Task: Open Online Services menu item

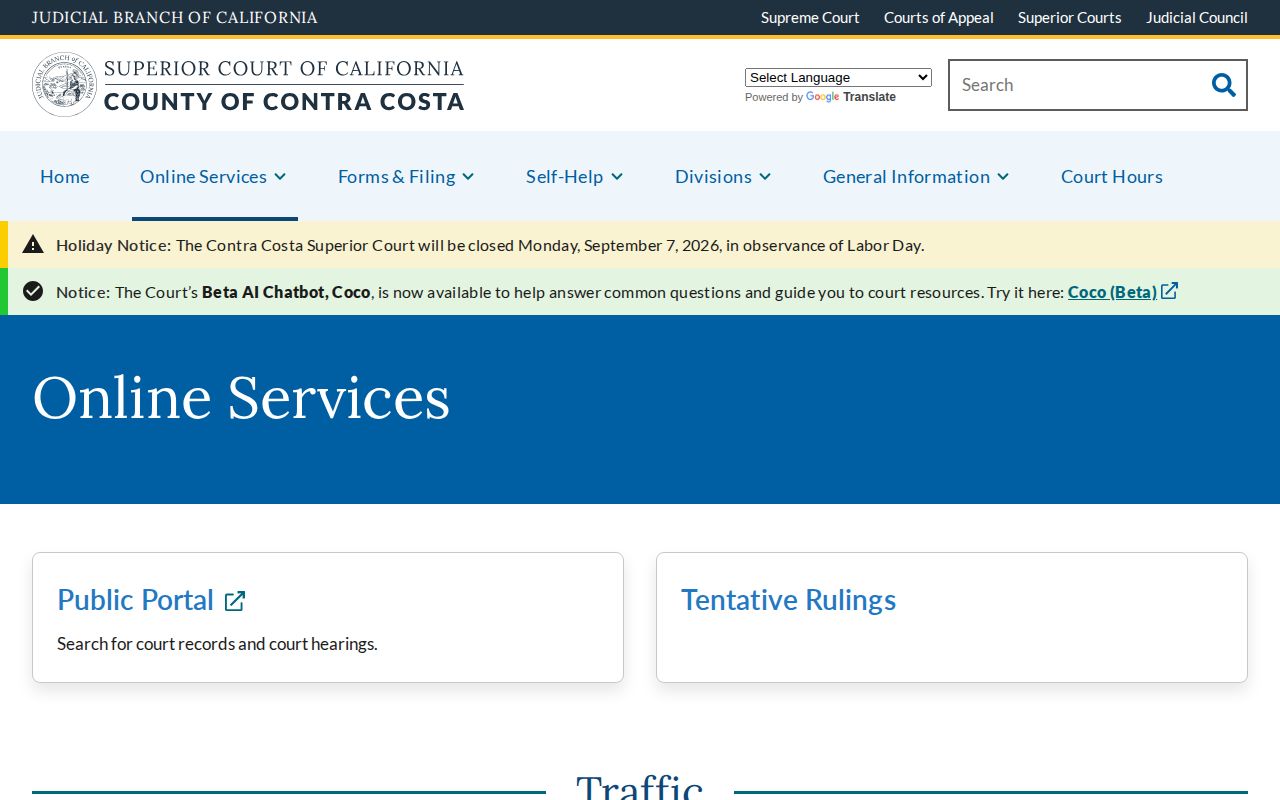Action: [203, 176]
